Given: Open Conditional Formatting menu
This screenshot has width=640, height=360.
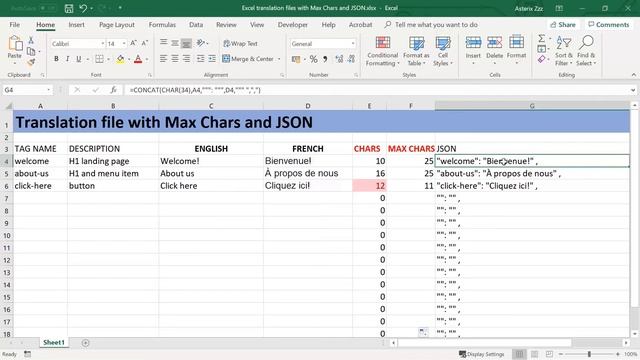Looking at the screenshot, I should coord(382,51).
